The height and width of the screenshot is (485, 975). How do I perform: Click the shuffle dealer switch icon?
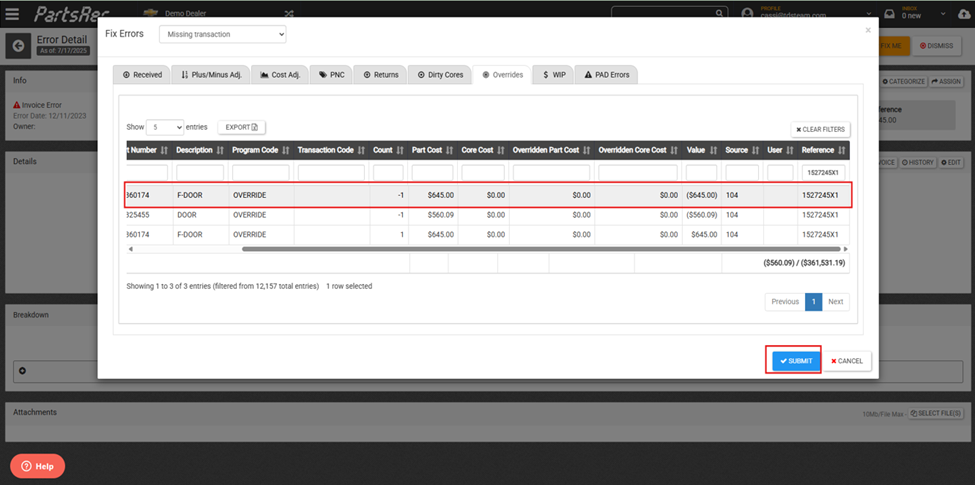click(289, 13)
